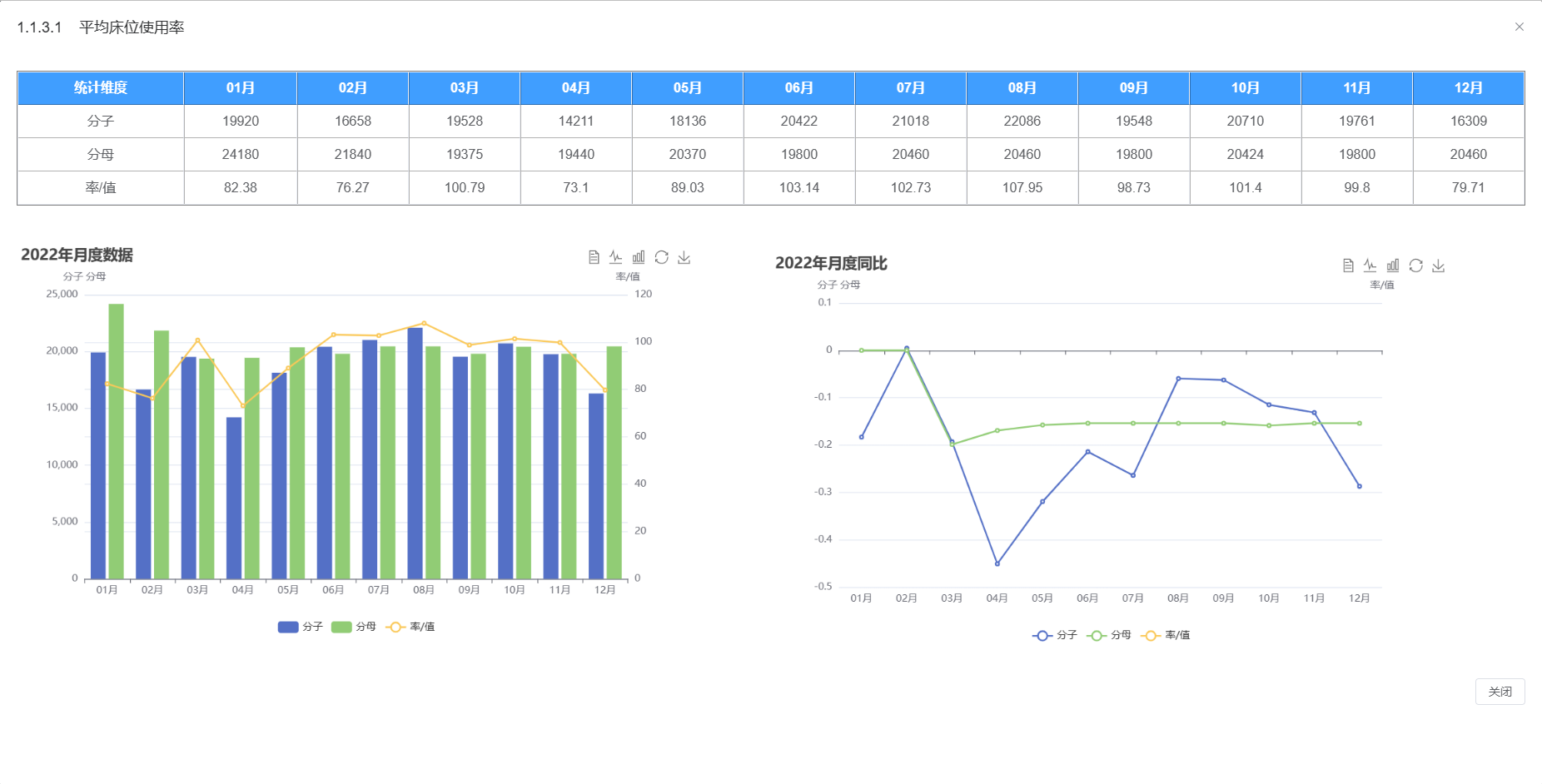The image size is (1542, 784).
Task: Toggle 分子 series in monthly data legend
Action: pyautogui.click(x=301, y=627)
